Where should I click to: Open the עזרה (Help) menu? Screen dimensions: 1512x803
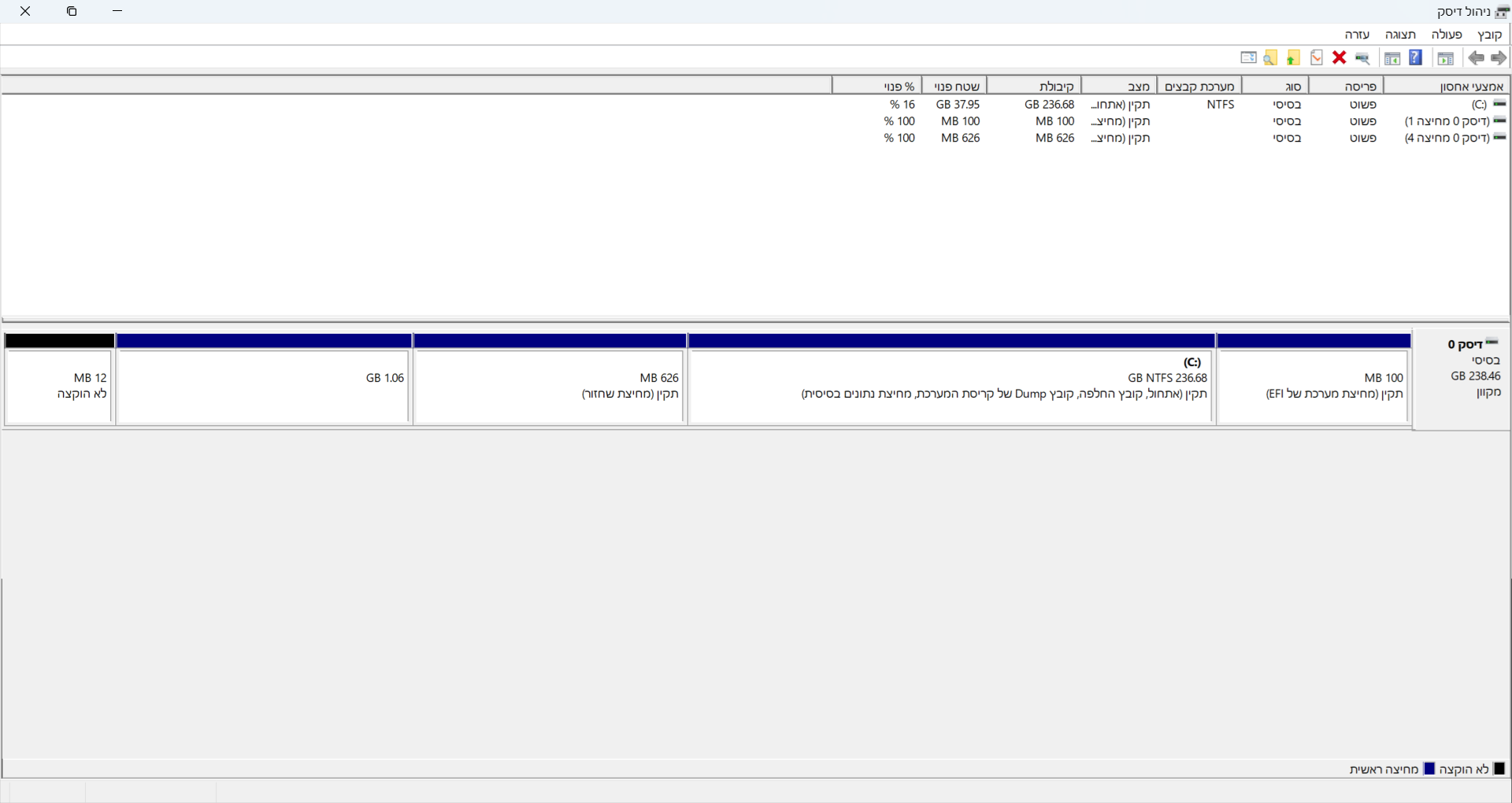(x=1357, y=35)
